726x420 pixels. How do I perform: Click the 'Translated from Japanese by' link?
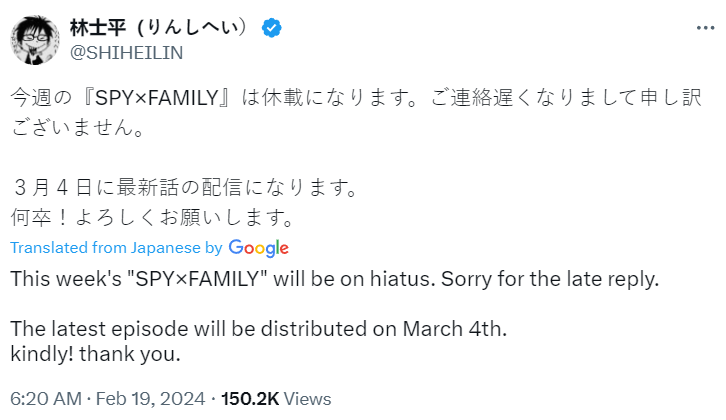pos(116,248)
